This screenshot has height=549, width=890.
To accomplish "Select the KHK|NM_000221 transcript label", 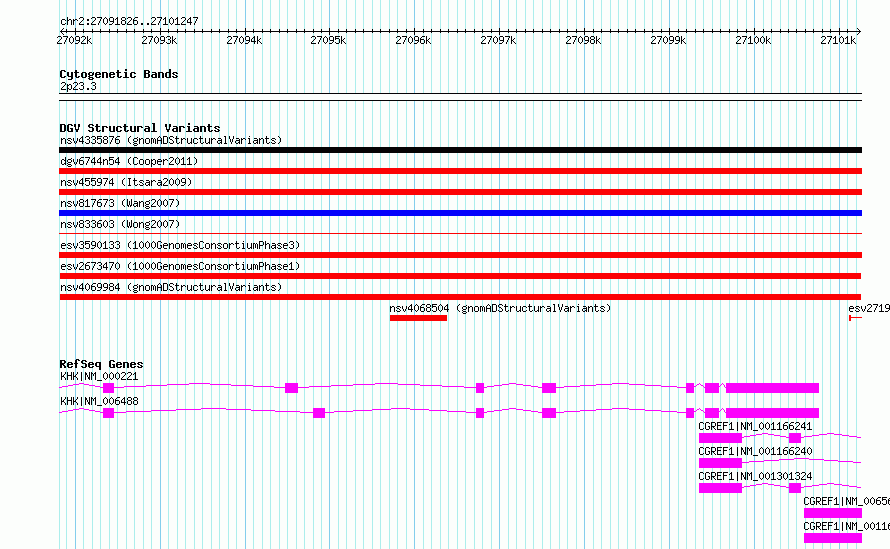I will [x=99, y=376].
